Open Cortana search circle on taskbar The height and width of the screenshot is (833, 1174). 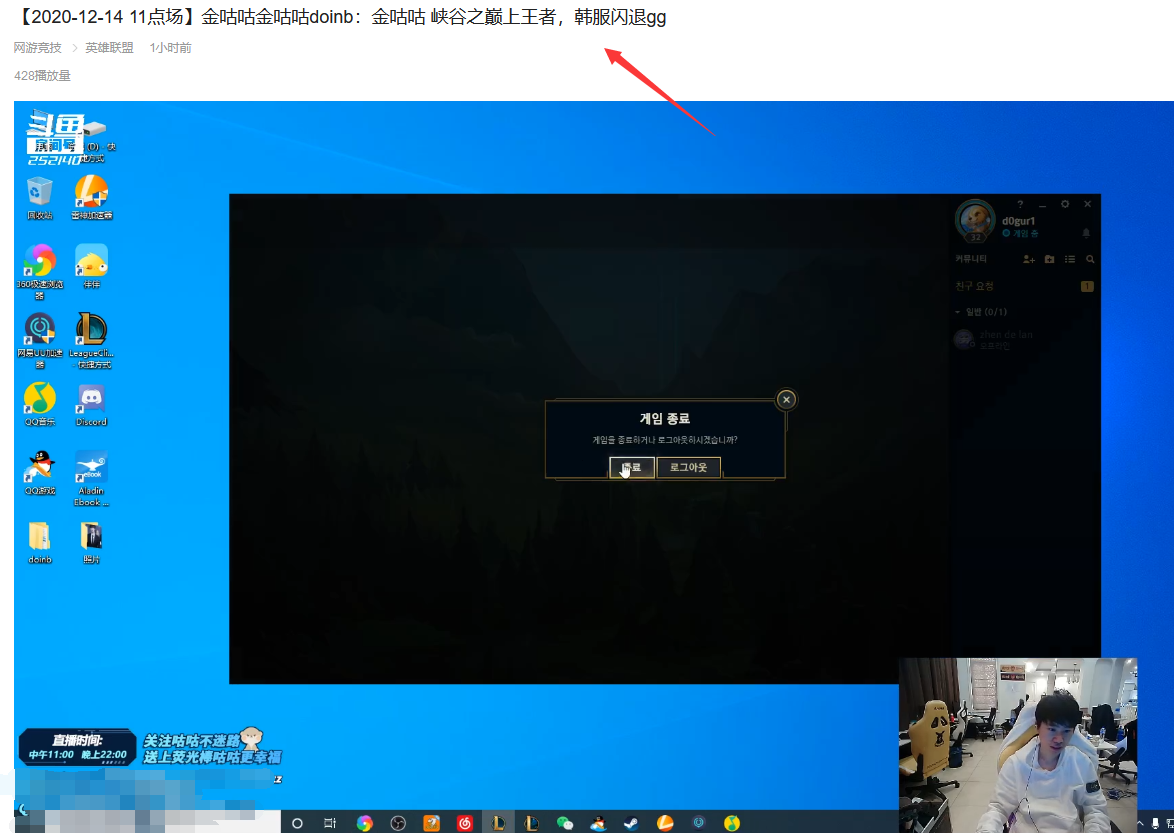click(297, 823)
